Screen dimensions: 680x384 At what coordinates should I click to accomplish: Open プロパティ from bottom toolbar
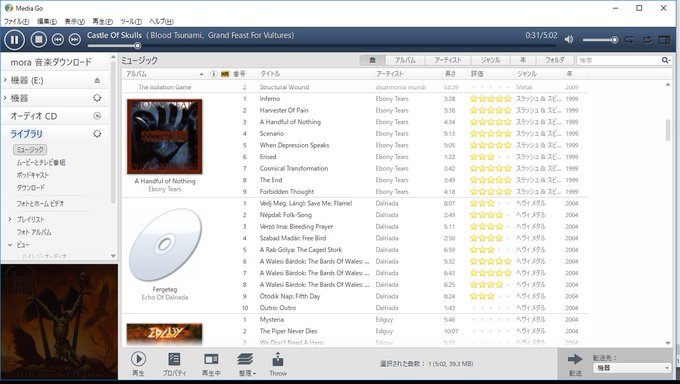tap(174, 364)
